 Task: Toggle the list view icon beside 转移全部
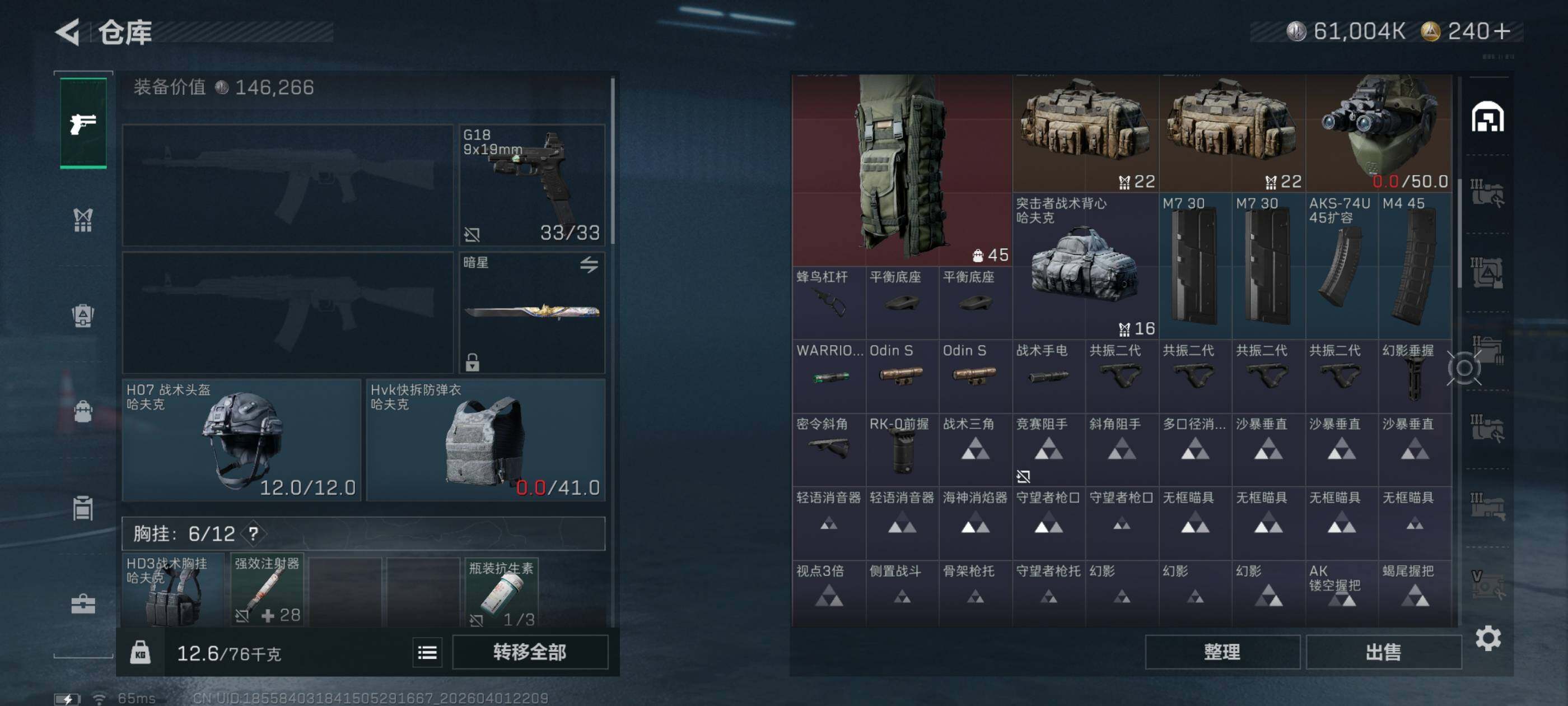click(427, 652)
